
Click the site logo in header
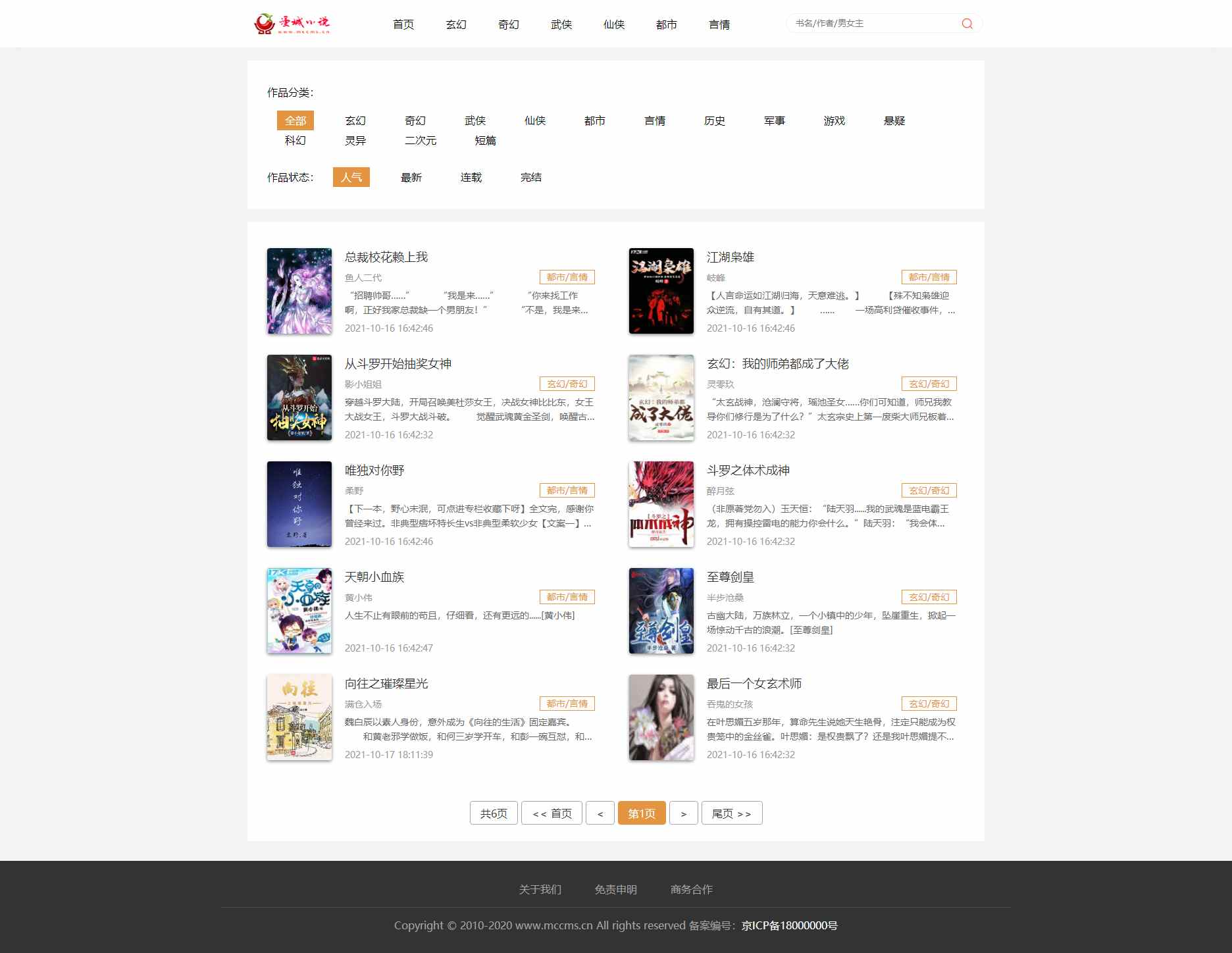point(292,24)
